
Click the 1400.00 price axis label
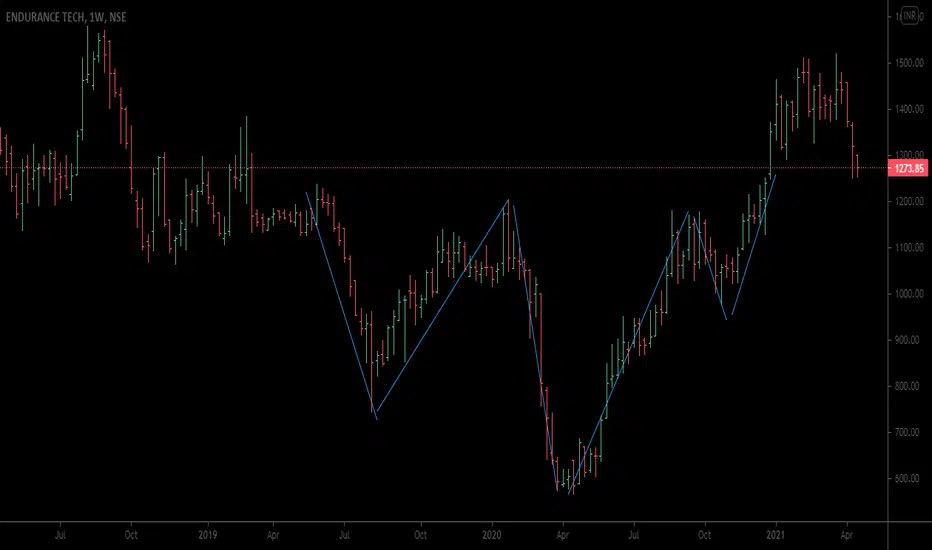pos(909,109)
